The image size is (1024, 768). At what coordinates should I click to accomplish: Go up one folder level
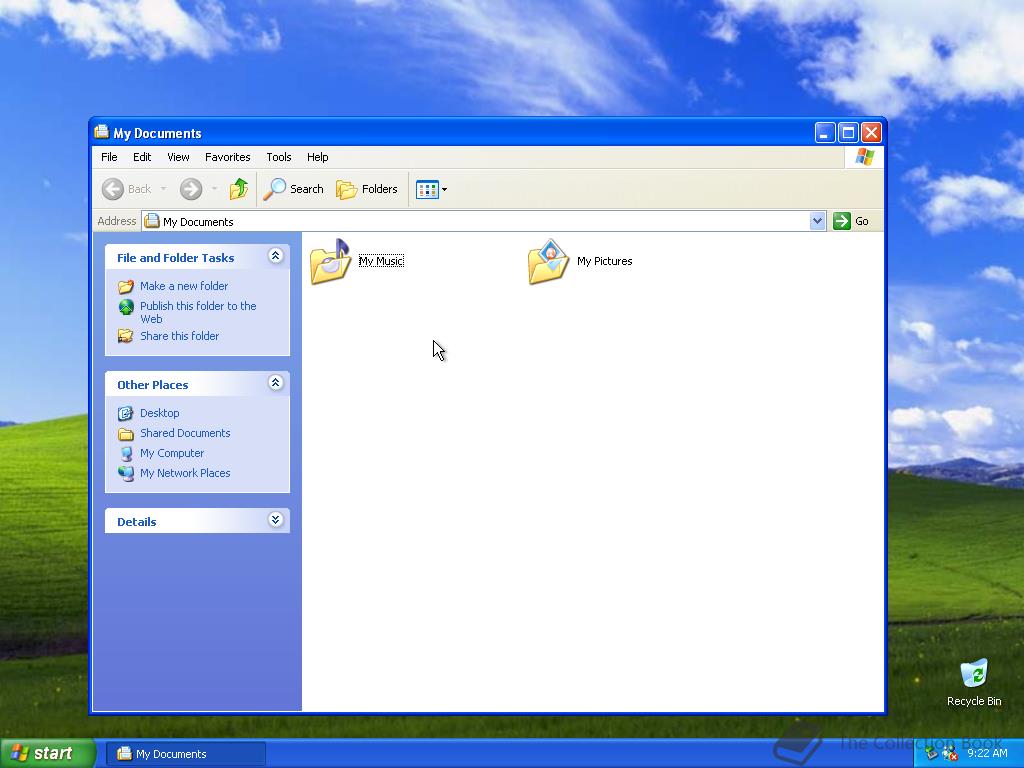pos(238,189)
